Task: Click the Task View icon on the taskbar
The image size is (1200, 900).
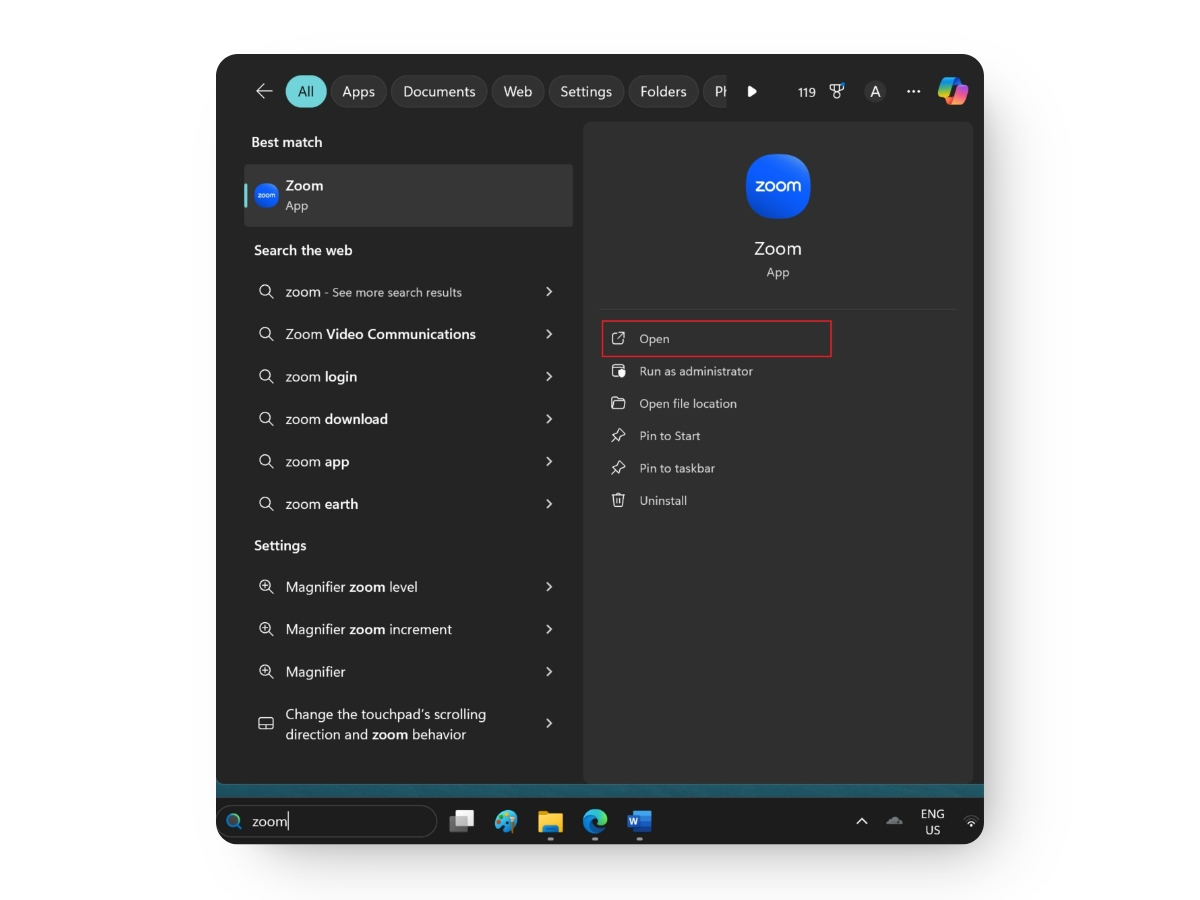Action: (462, 821)
